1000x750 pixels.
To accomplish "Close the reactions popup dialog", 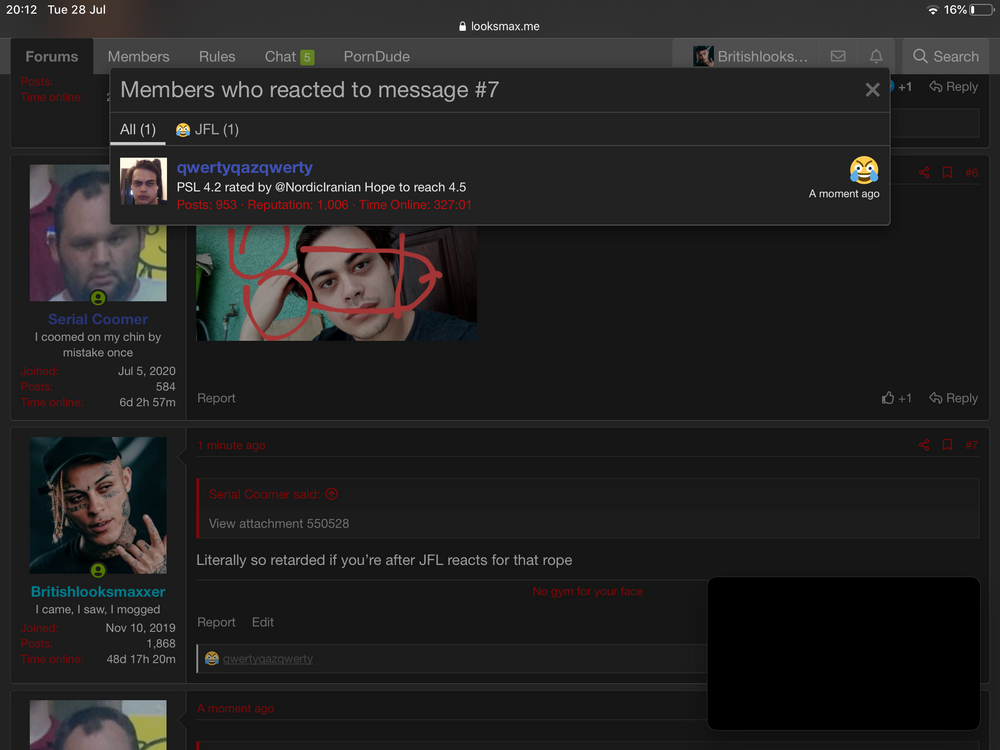I will click(x=872, y=90).
